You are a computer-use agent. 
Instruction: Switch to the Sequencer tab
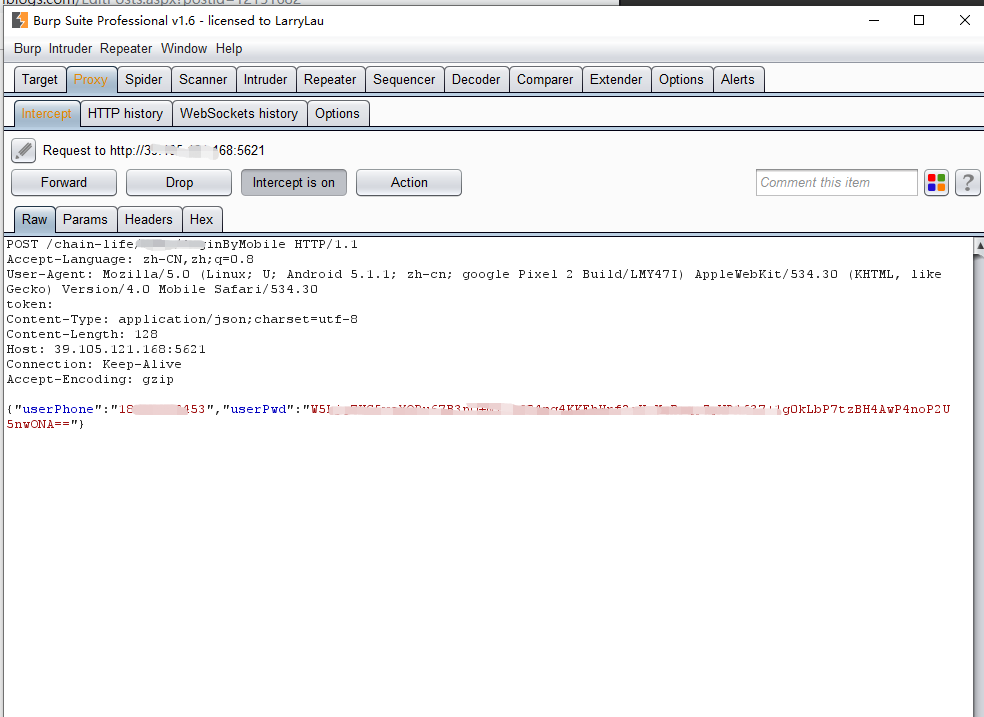click(404, 80)
